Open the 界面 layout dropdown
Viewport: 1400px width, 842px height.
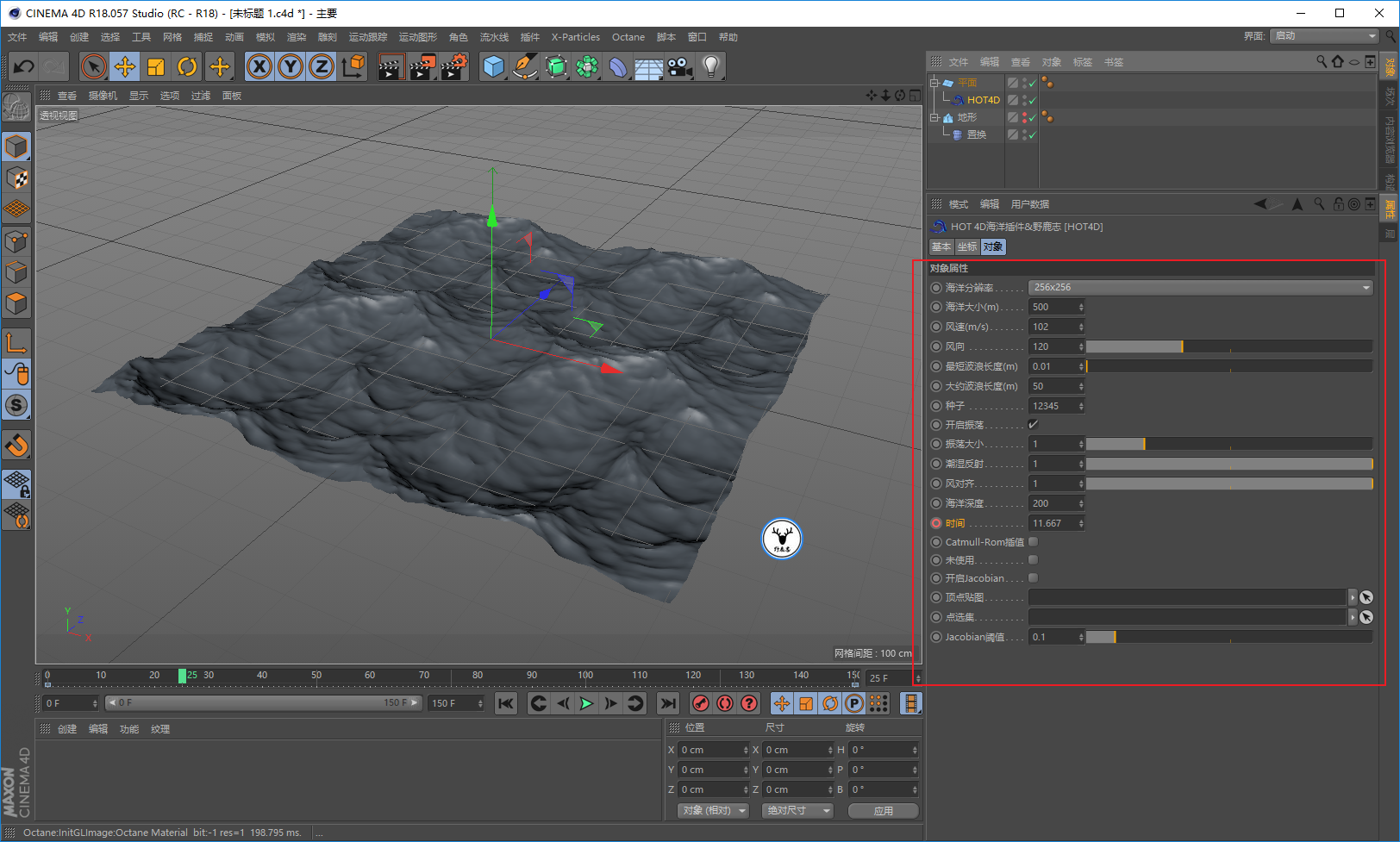click(1324, 36)
